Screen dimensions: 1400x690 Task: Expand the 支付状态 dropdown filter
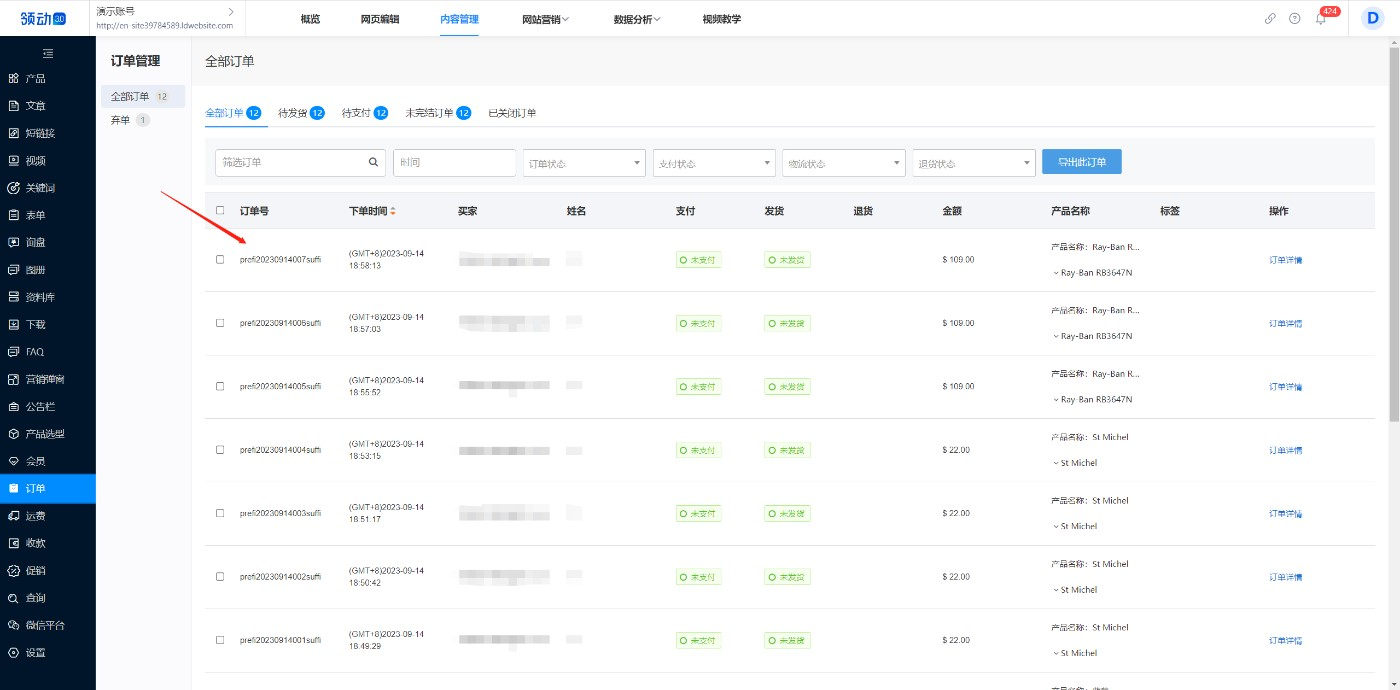(713, 163)
